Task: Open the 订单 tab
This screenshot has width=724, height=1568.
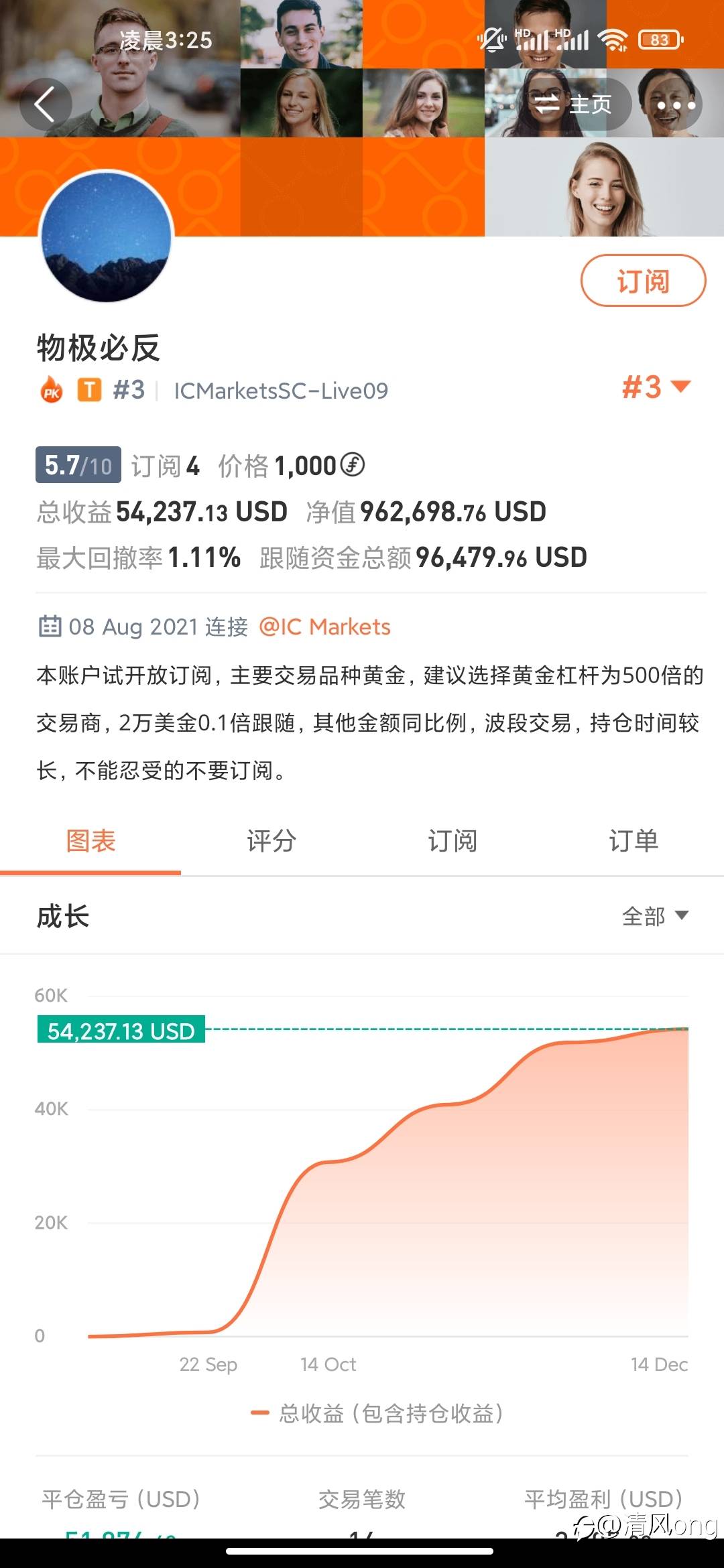Action: coord(633,841)
